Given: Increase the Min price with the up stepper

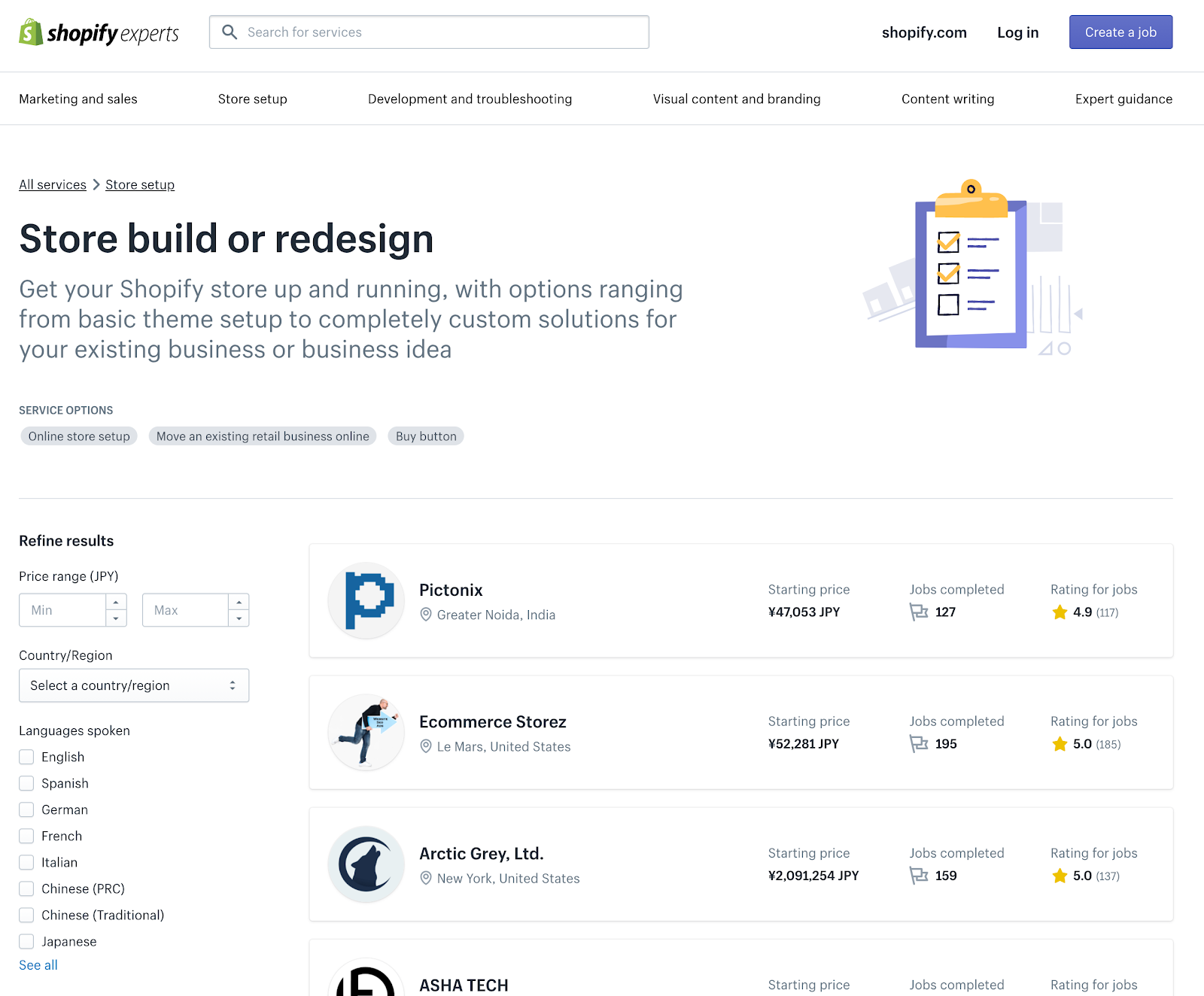Looking at the screenshot, I should (x=115, y=603).
